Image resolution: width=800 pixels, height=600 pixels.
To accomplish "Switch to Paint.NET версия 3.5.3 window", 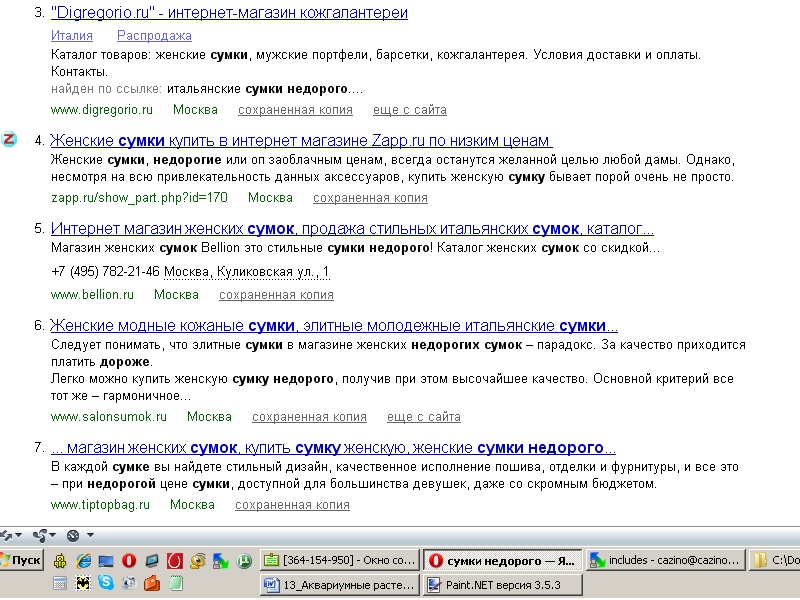I will [x=503, y=585].
